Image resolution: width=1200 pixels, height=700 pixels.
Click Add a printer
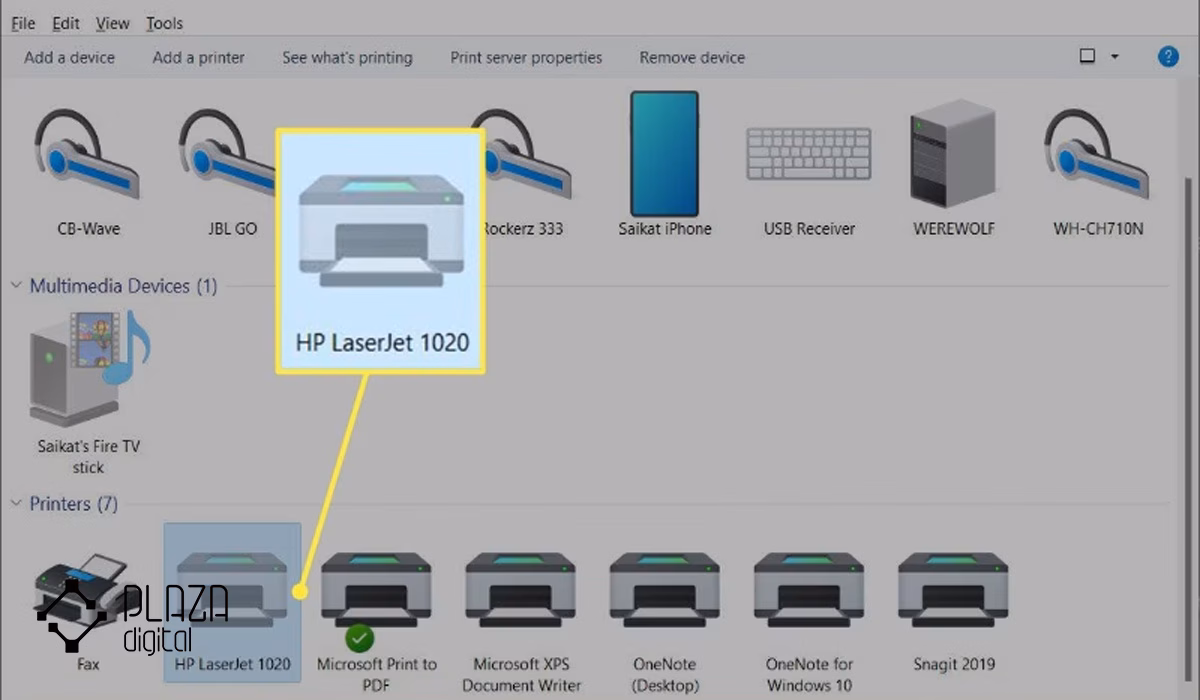(199, 58)
